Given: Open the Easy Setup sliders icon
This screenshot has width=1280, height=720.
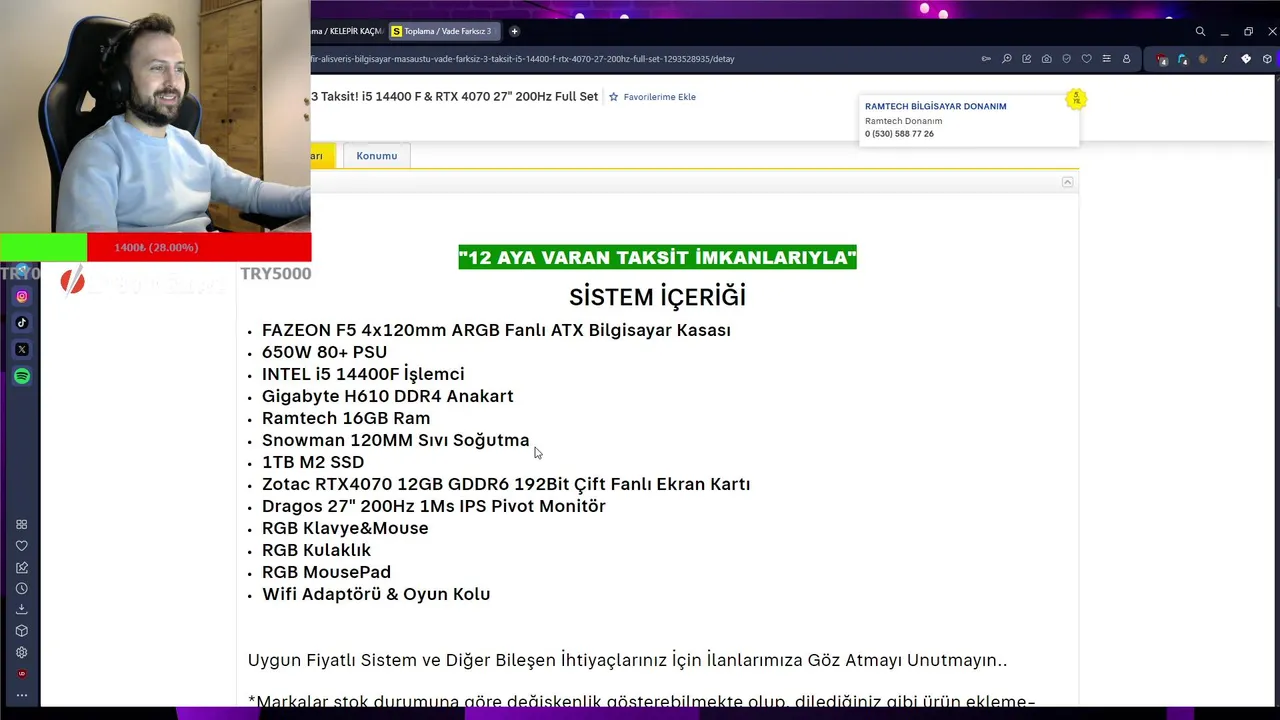Looking at the screenshot, I should 1106,59.
